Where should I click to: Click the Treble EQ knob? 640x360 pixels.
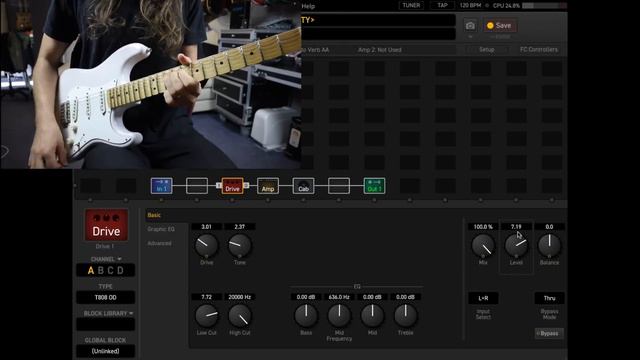405,316
